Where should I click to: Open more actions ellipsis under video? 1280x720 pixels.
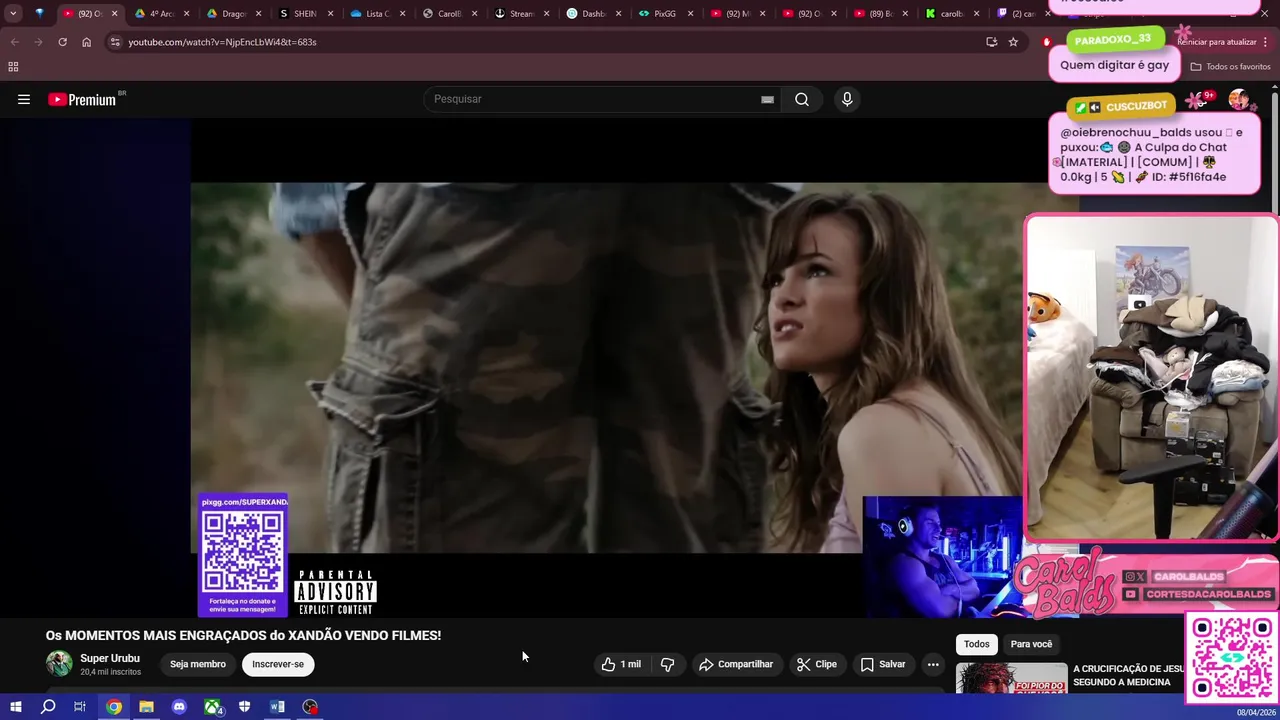pos(933,664)
